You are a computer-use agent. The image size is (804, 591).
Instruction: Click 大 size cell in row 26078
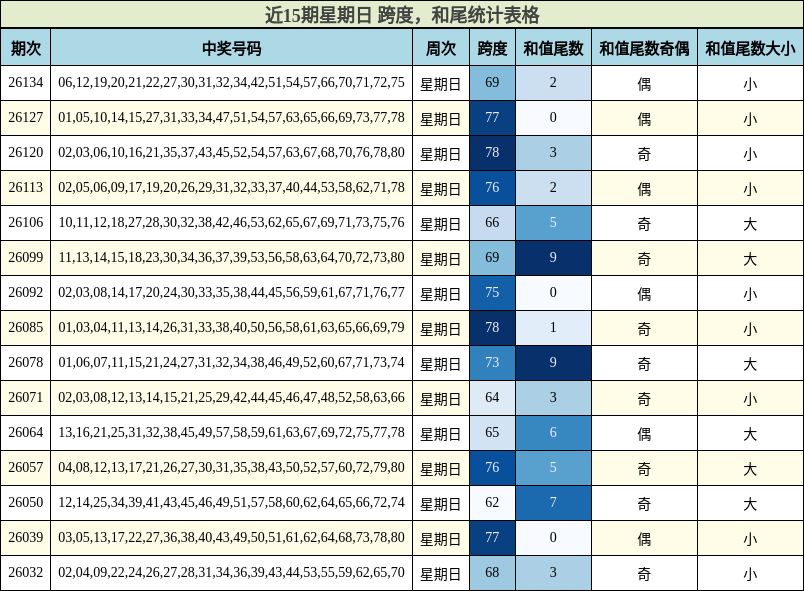[750, 363]
